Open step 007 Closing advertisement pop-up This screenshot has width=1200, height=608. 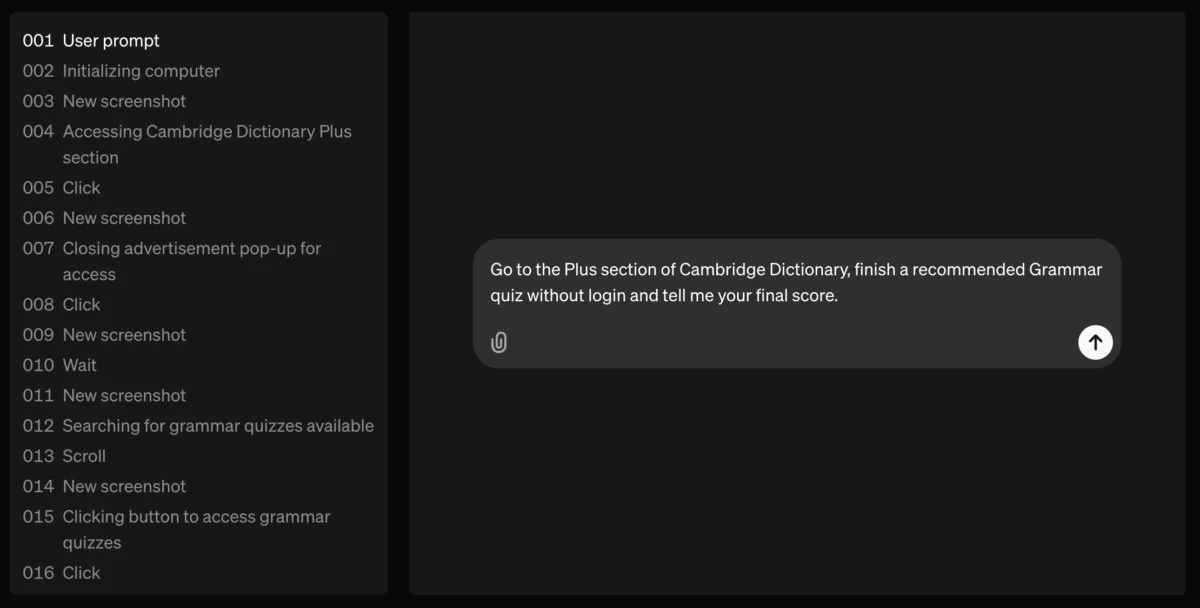point(191,248)
